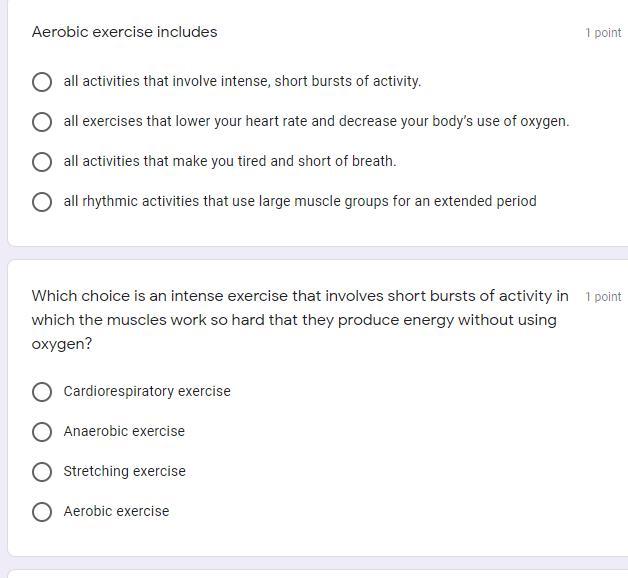Click the "Which choice is an intense exercise" question
This screenshot has height=578, width=628.
299,320
